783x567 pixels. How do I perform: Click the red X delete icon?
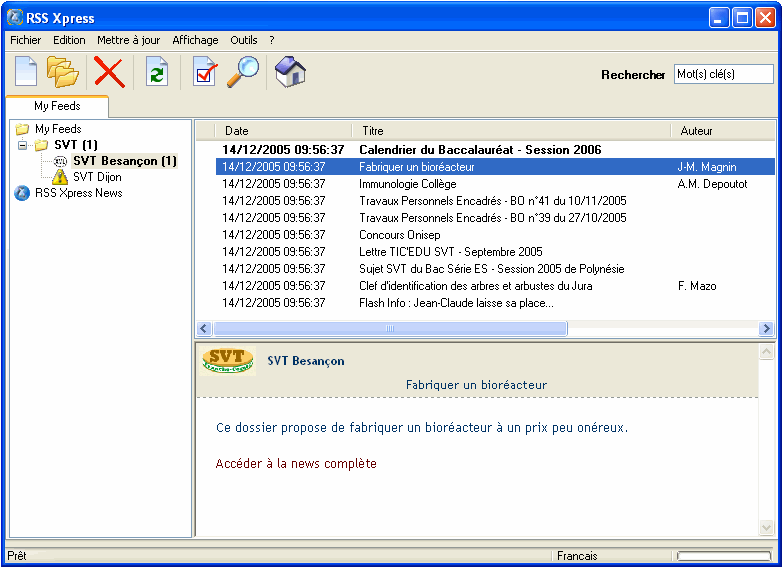[109, 72]
